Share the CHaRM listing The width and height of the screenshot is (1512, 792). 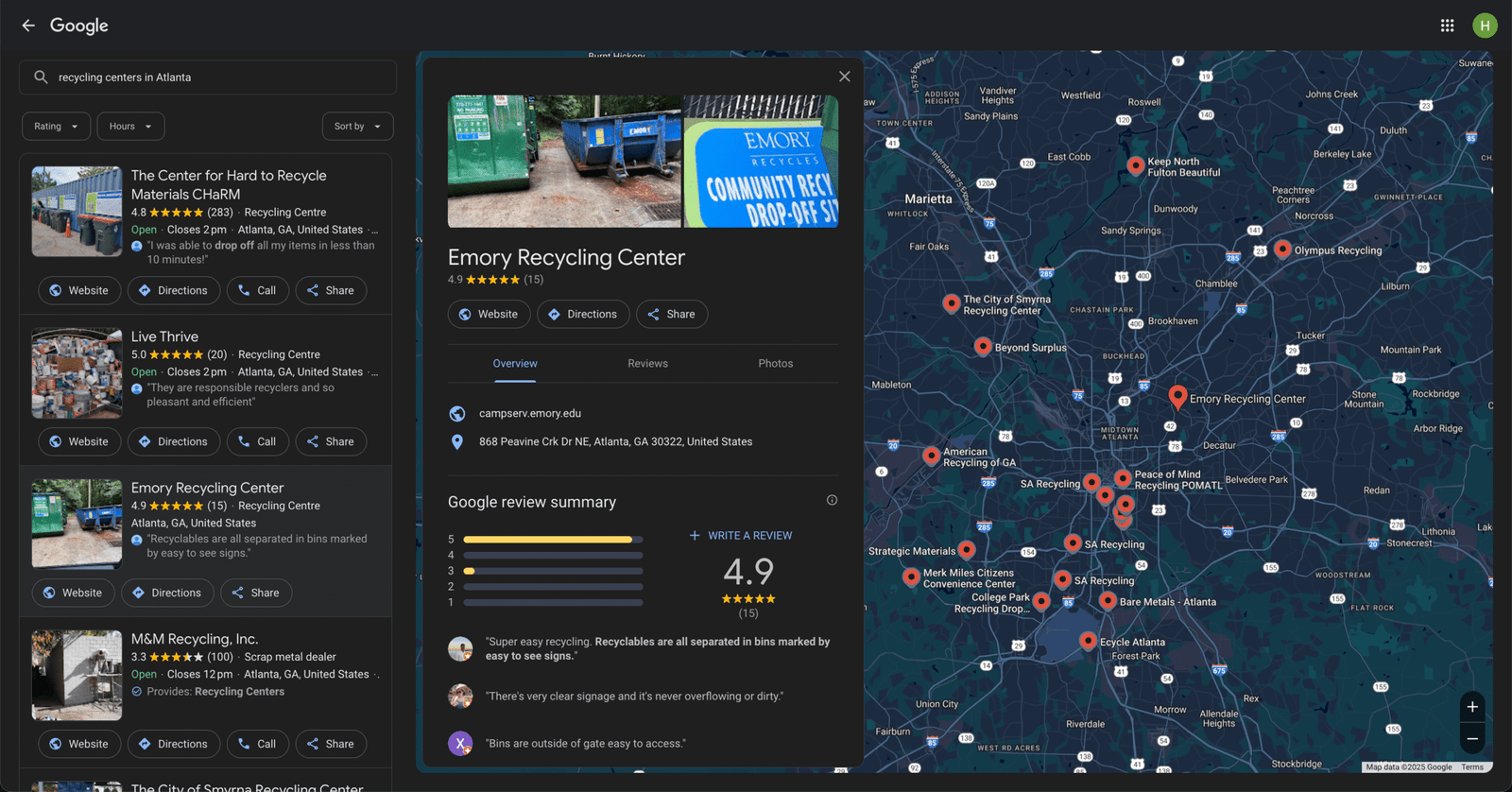[331, 290]
